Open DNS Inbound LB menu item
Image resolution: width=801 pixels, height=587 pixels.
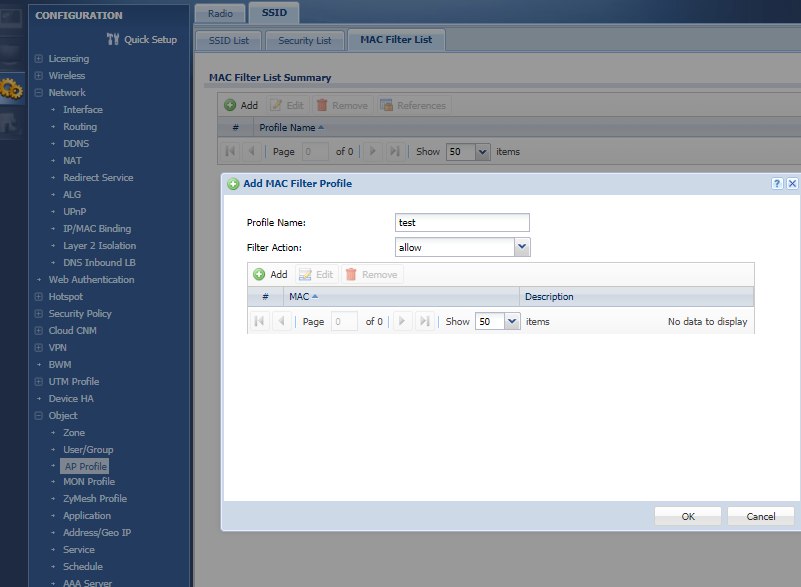[99, 262]
